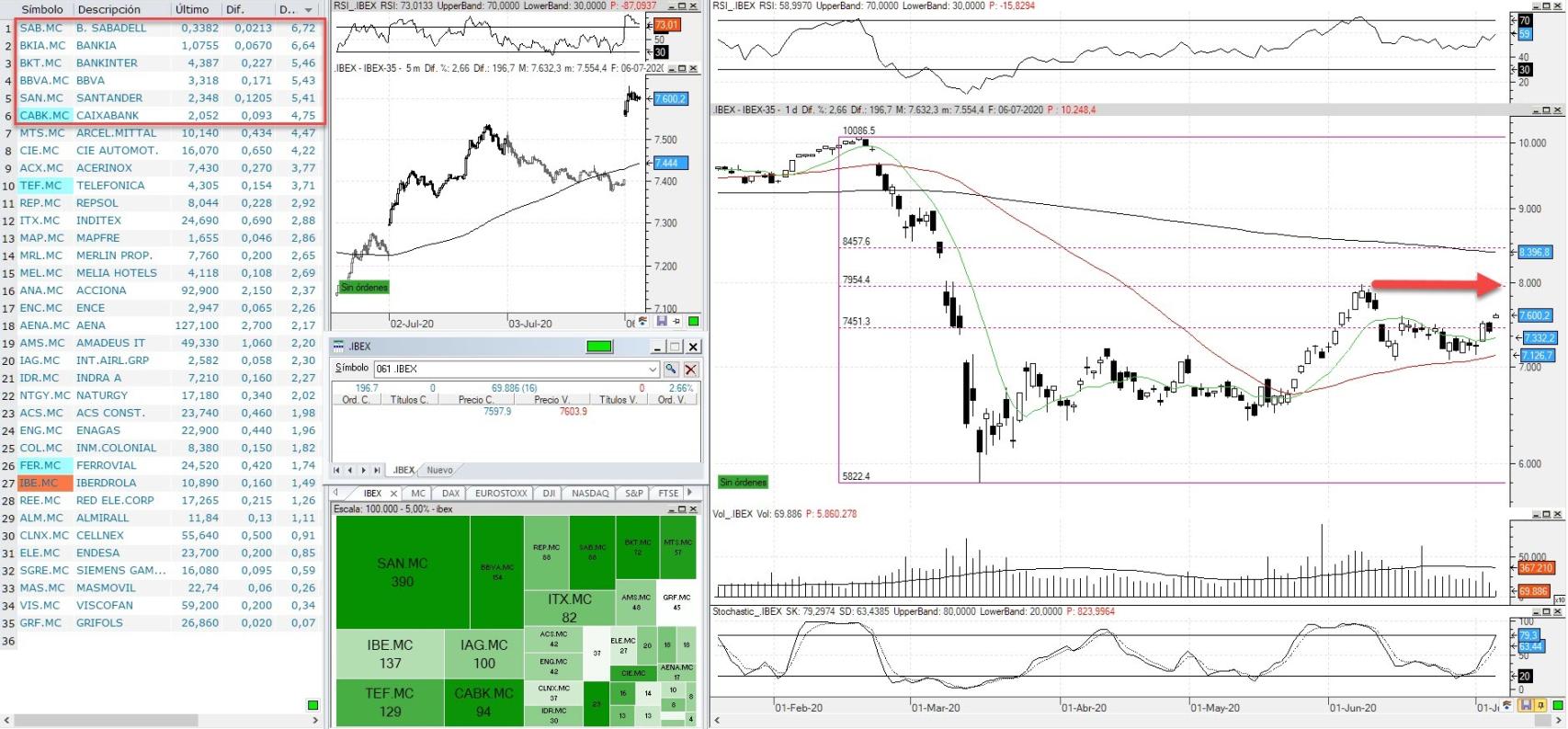The image size is (1568, 729).
Task: Open the sort arrow on the D.. column header
Action: coord(308,10)
